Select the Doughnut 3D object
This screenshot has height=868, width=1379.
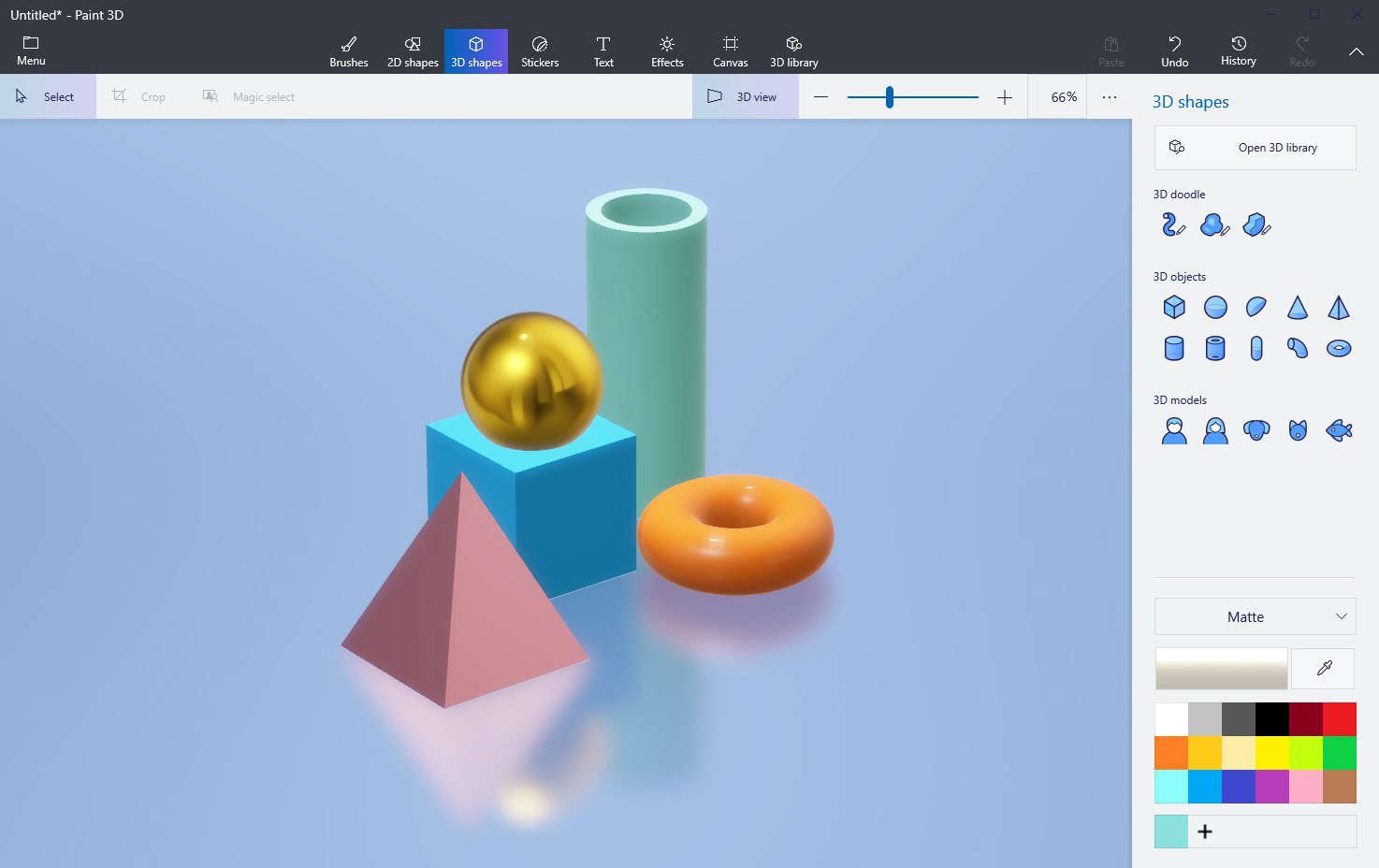(1339, 348)
